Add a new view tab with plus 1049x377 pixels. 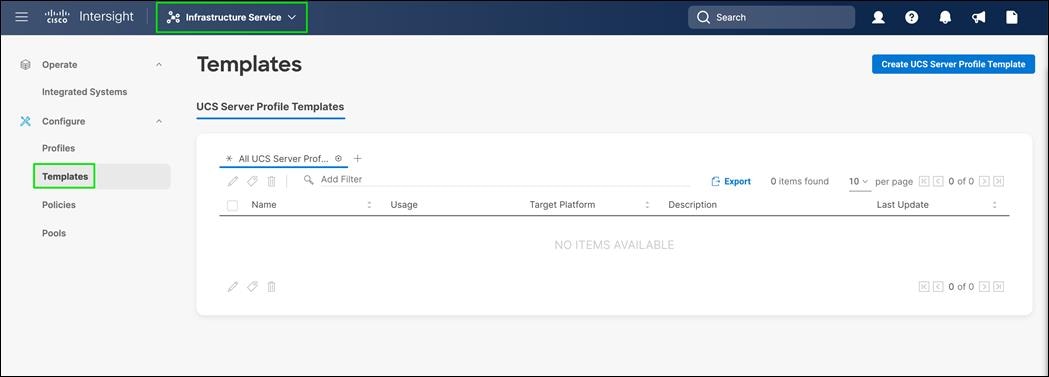[357, 158]
